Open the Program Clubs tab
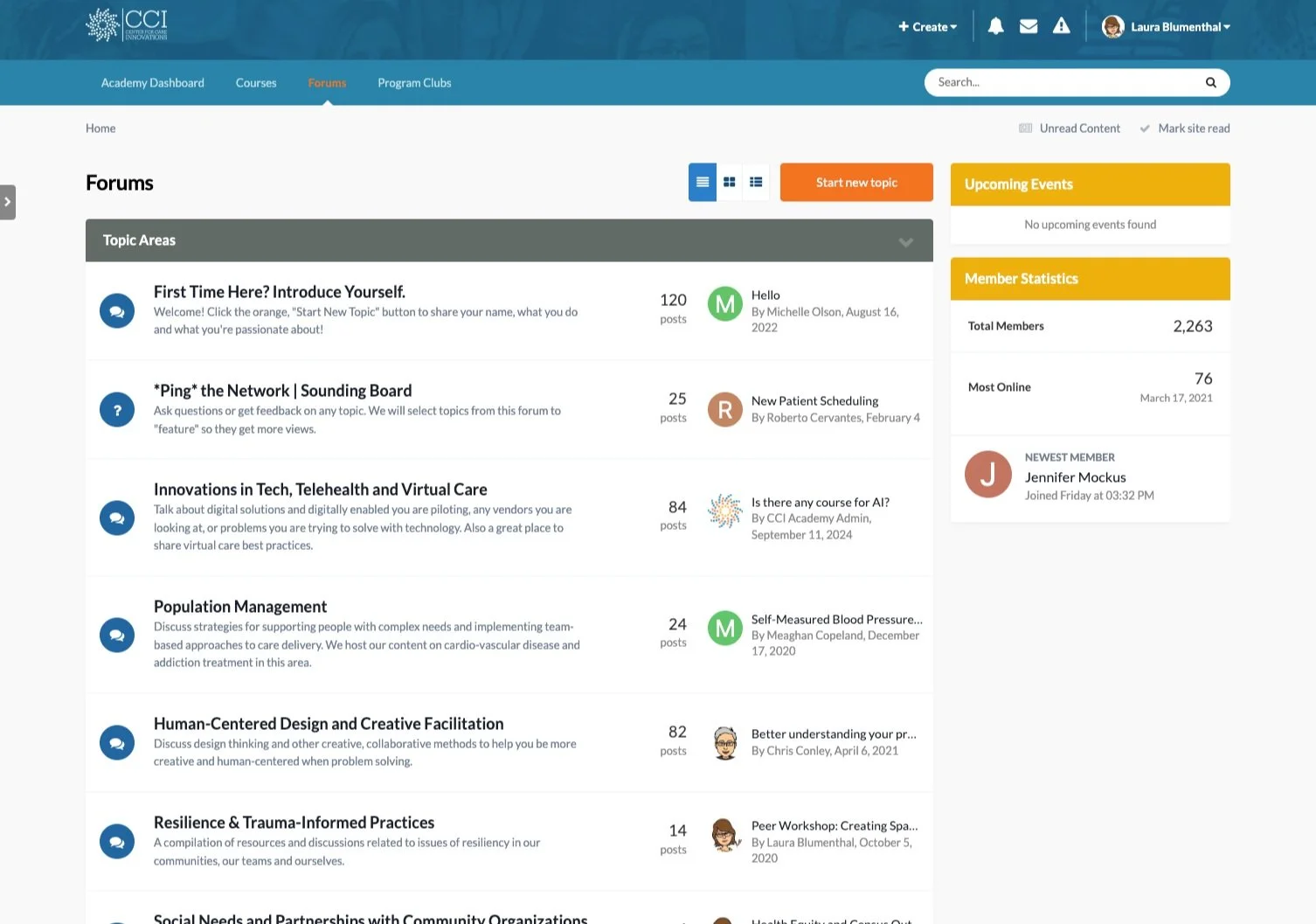Screen dimensions: 1316x924 click(414, 83)
